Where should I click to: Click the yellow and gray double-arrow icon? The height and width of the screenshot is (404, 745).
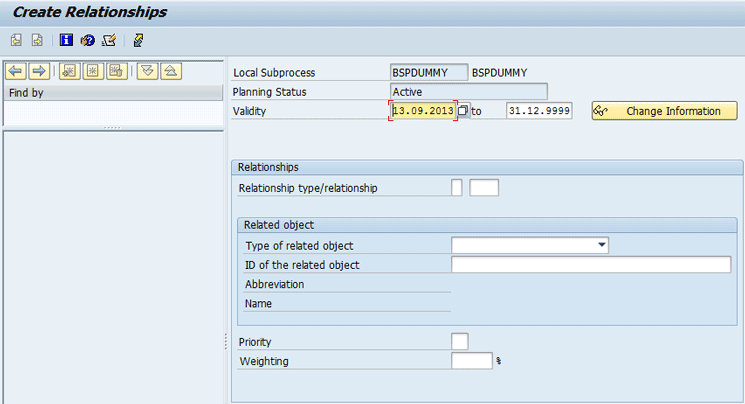138,40
